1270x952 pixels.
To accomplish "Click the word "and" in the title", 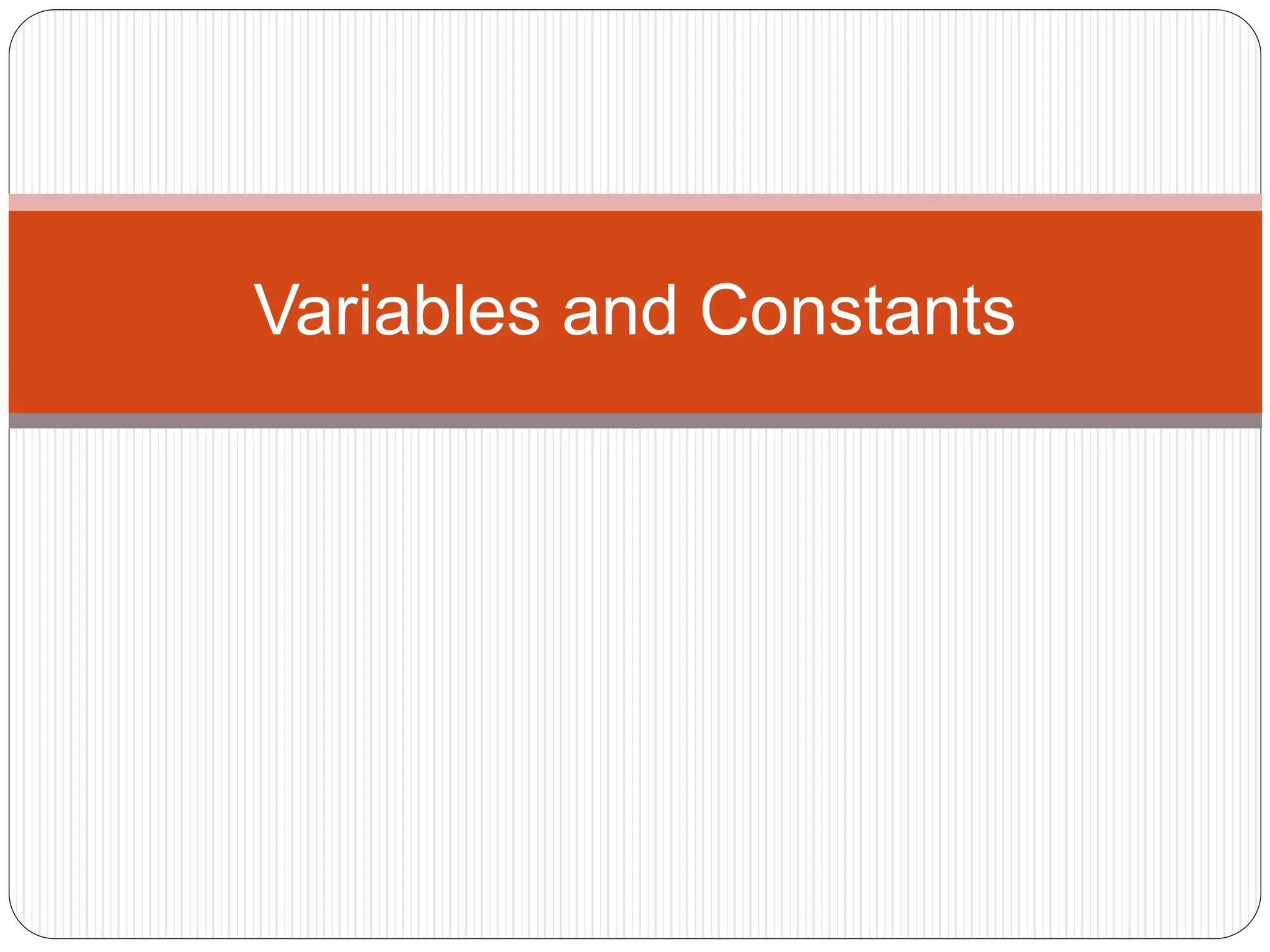I will pyautogui.click(x=619, y=310).
